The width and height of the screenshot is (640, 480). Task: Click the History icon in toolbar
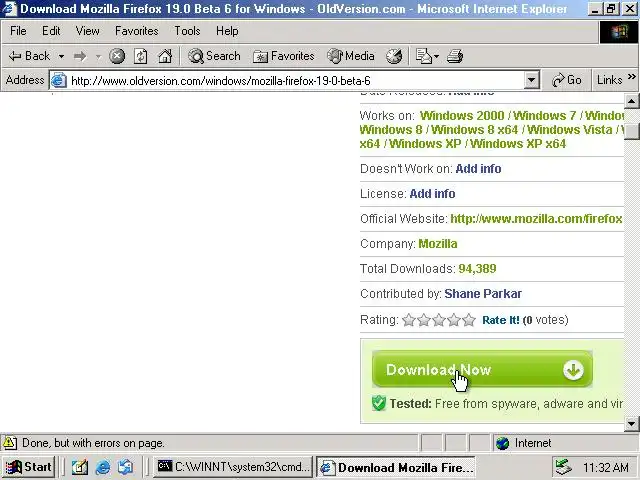[394, 56]
